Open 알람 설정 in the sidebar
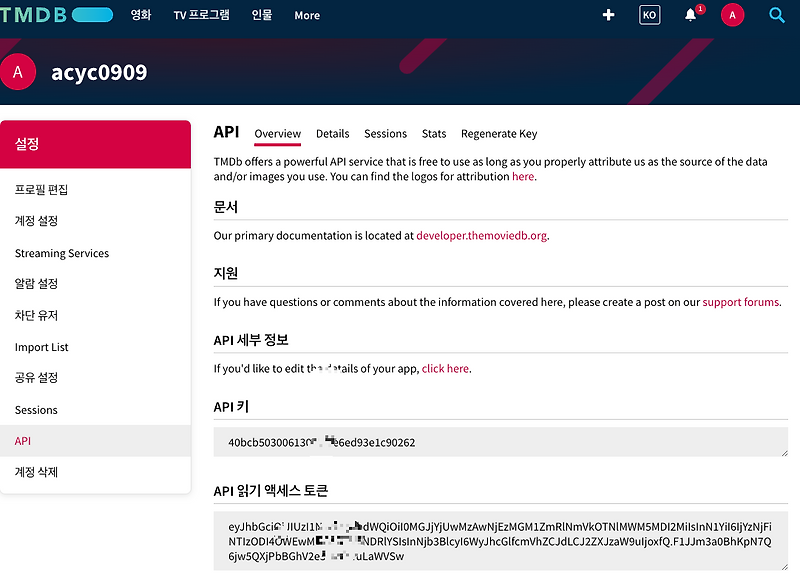The image size is (800, 586). (36, 284)
